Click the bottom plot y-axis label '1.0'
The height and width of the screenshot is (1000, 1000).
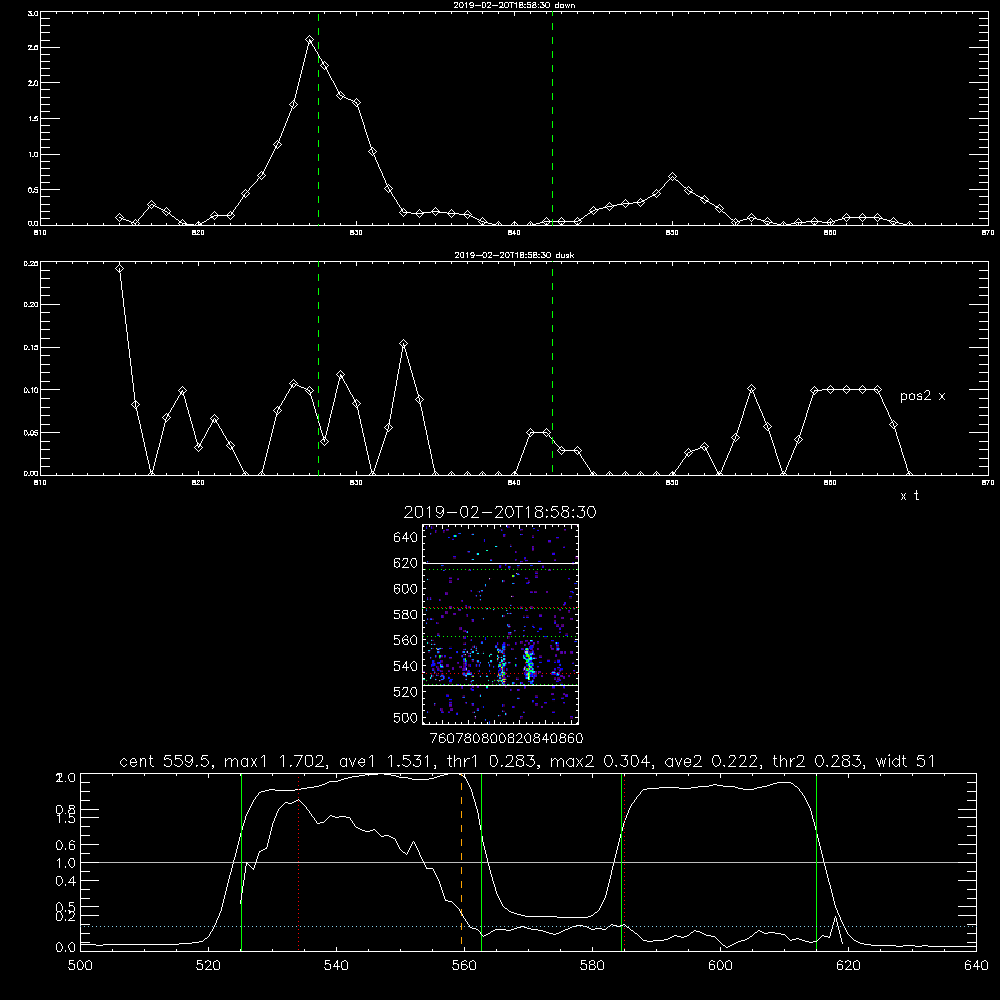66,864
